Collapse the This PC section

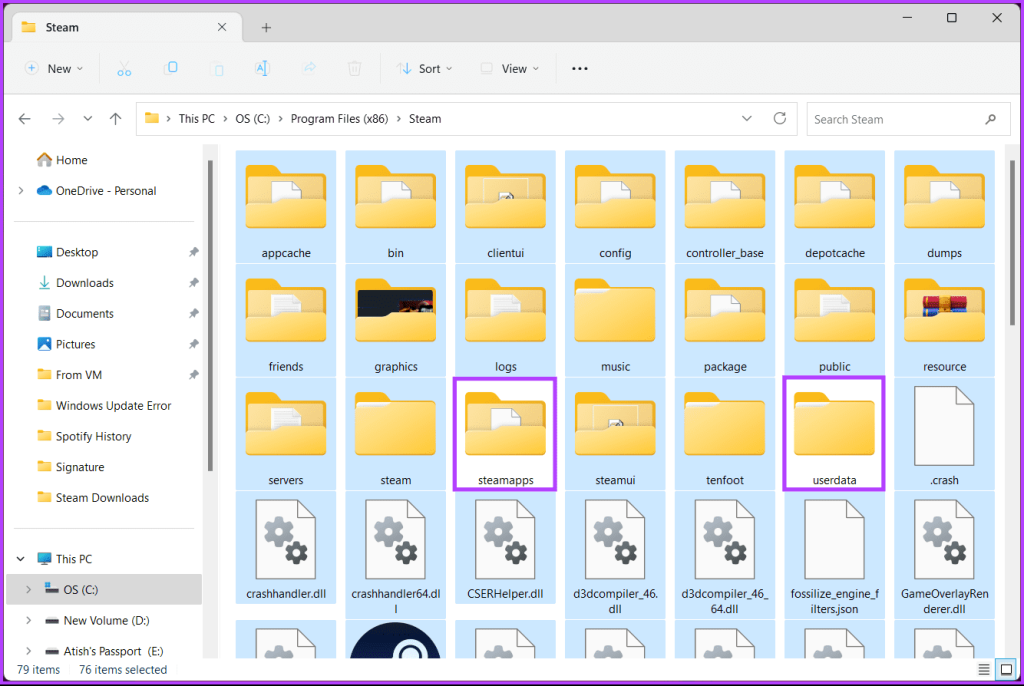20,558
